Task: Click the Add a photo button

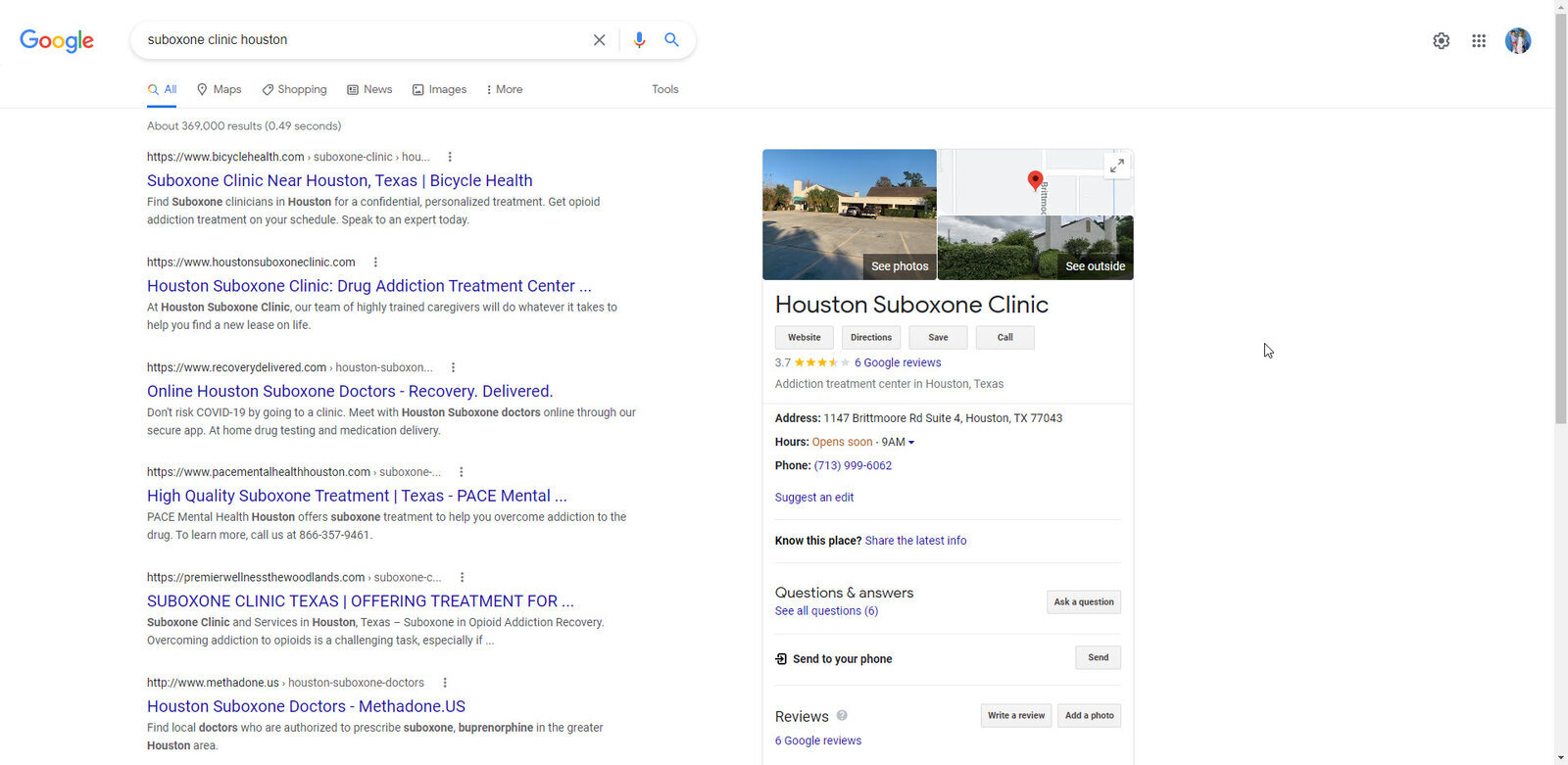Action: point(1090,715)
